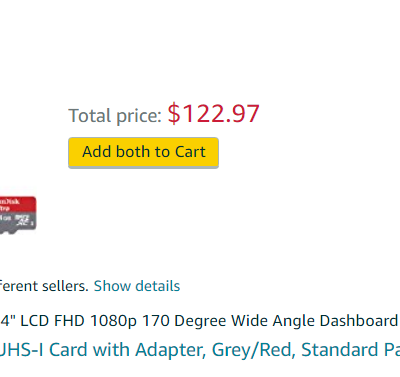Screen dimensions: 400x377
Task: Click the red $122.97 total price
Action: 213,114
